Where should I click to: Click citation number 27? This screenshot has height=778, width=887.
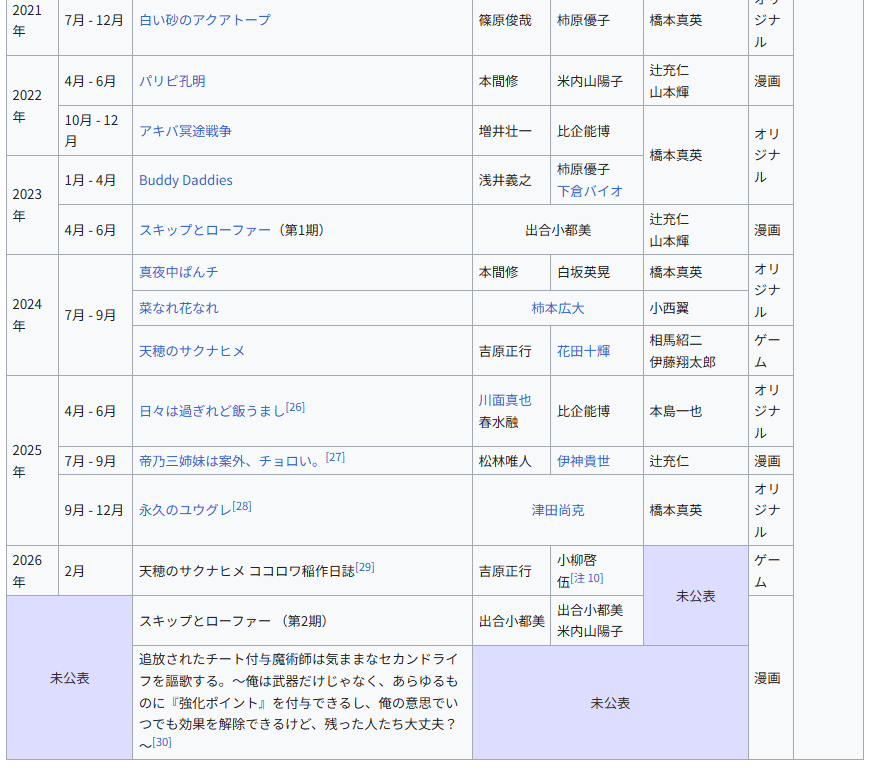click(x=335, y=457)
